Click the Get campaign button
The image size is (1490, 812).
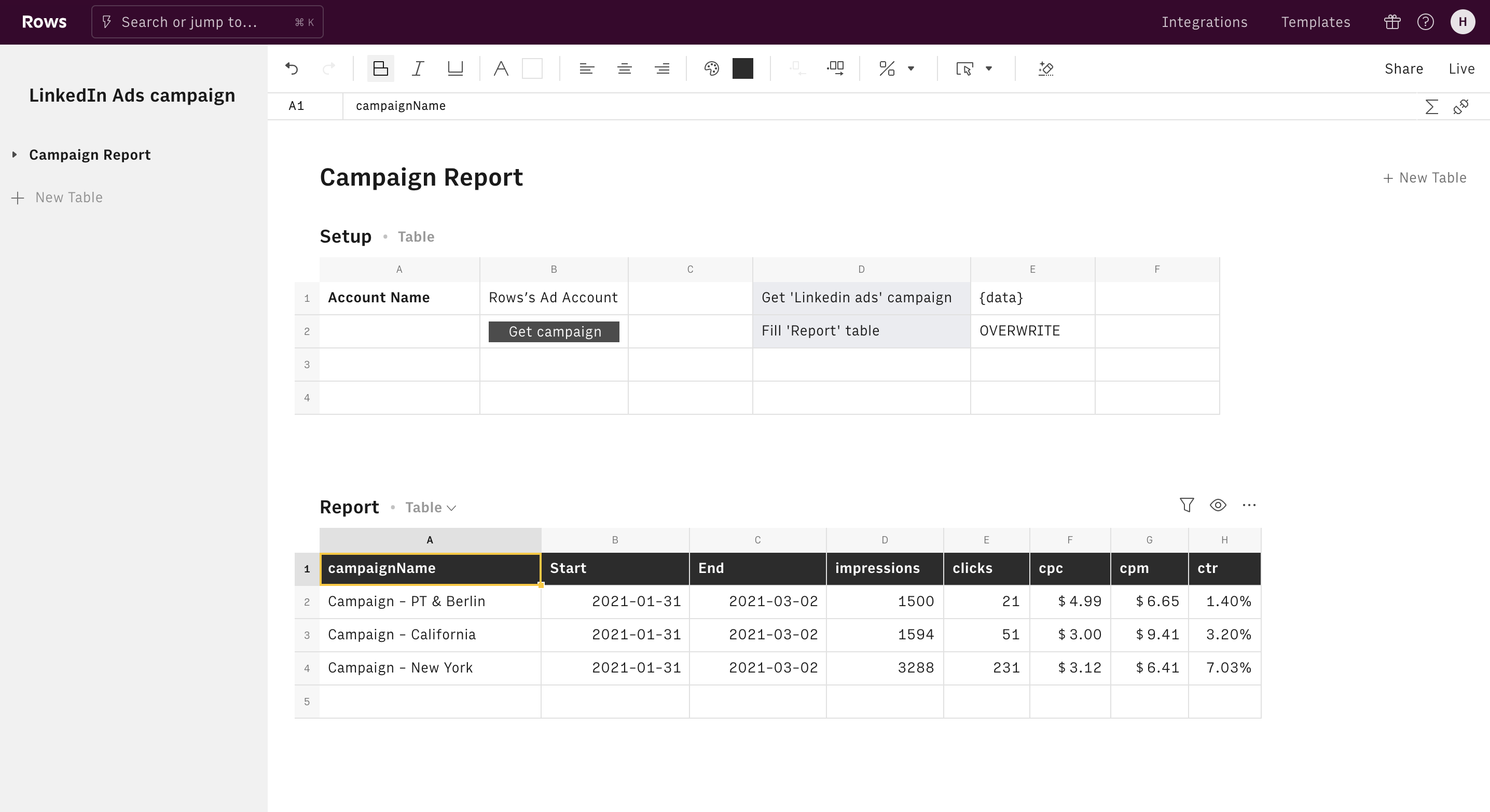tap(554, 332)
